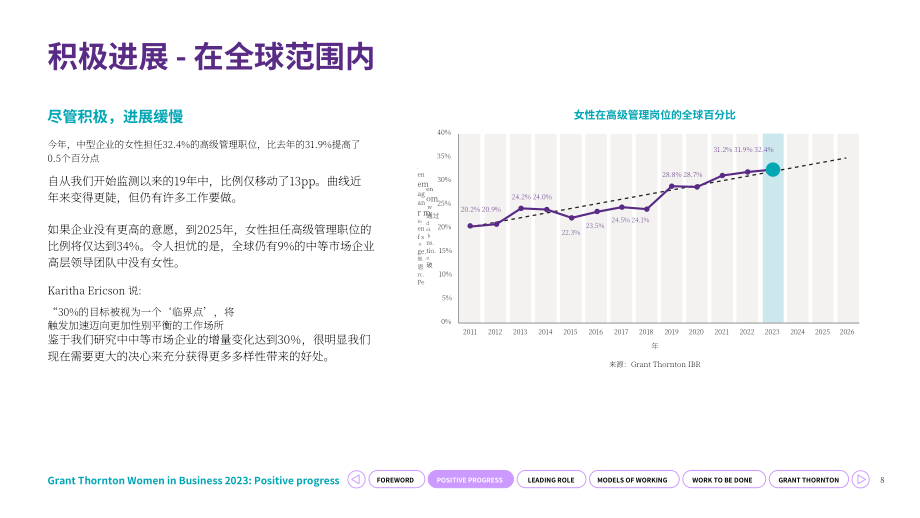The width and height of the screenshot is (920, 518).
Task: Click the page number 8
Action: (882, 480)
